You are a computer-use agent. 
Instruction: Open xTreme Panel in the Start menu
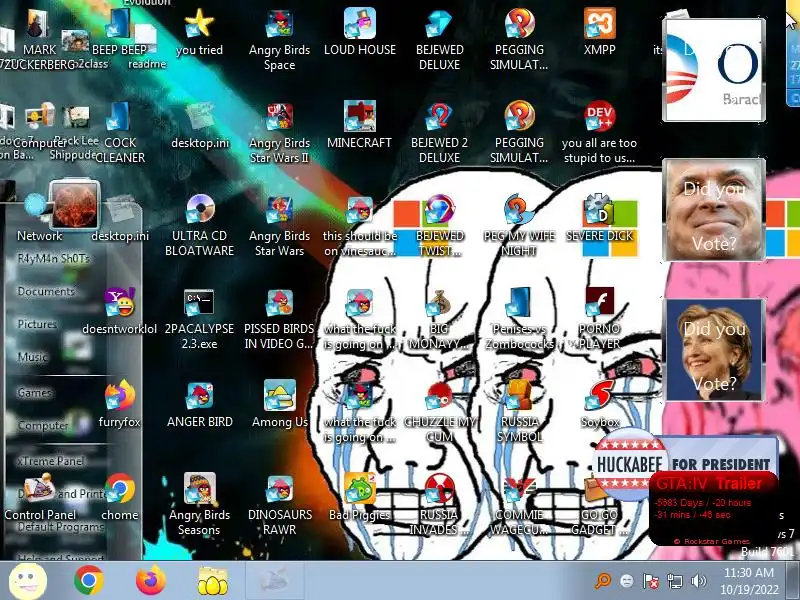pyautogui.click(x=51, y=461)
